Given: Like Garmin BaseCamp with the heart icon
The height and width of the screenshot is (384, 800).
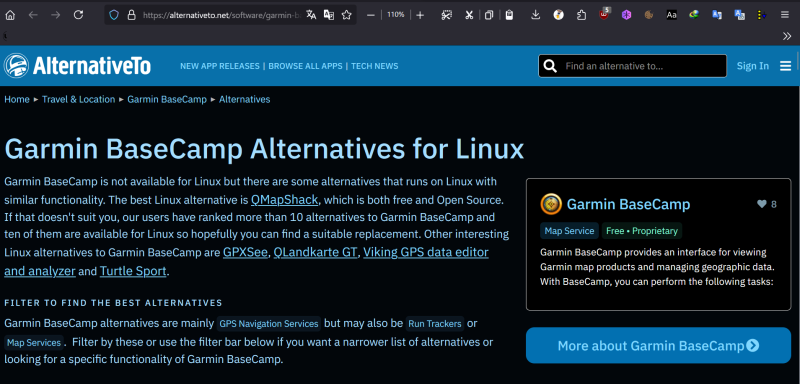Looking at the screenshot, I should 762,204.
